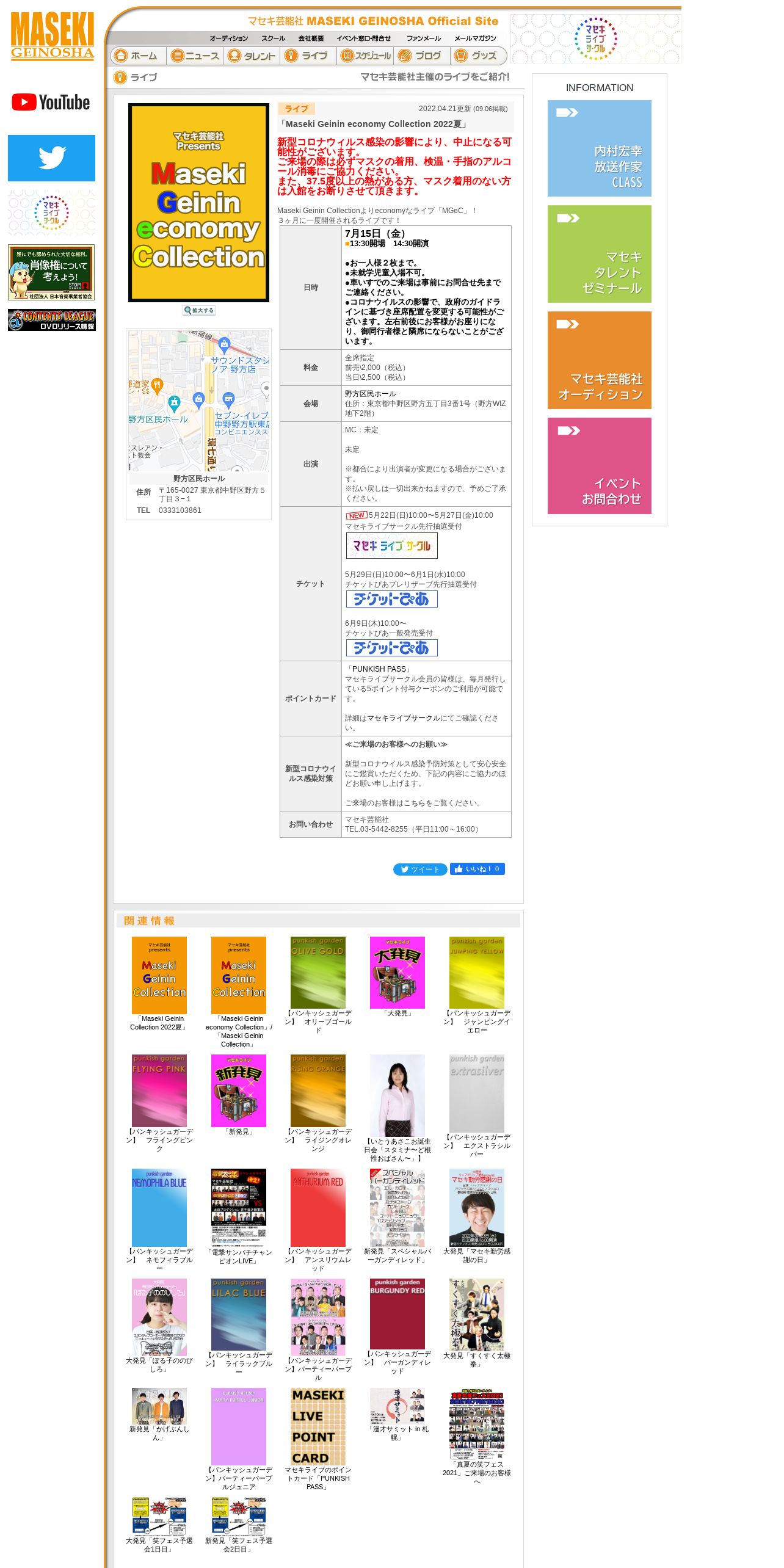784x1568 pixels.
Task: Open 「大発見」 treasure chest thumbnail
Action: click(x=397, y=973)
